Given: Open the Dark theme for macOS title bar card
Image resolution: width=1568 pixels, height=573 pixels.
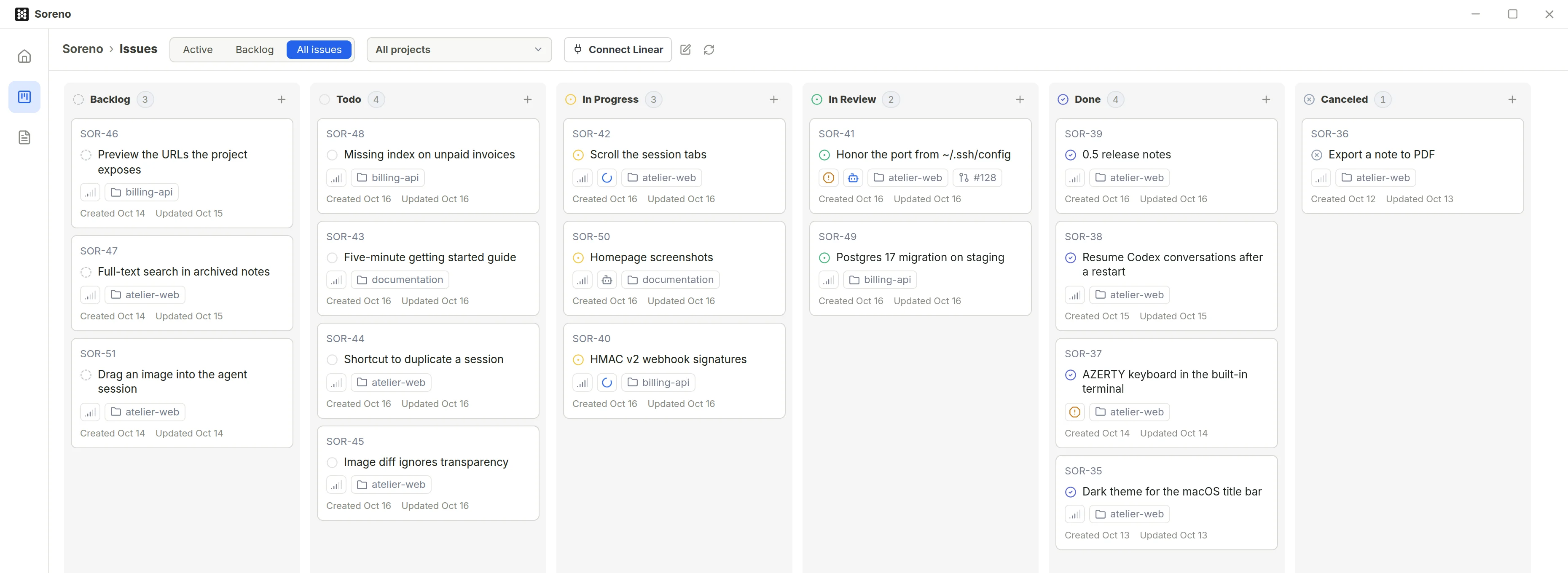Looking at the screenshot, I should point(1166,503).
